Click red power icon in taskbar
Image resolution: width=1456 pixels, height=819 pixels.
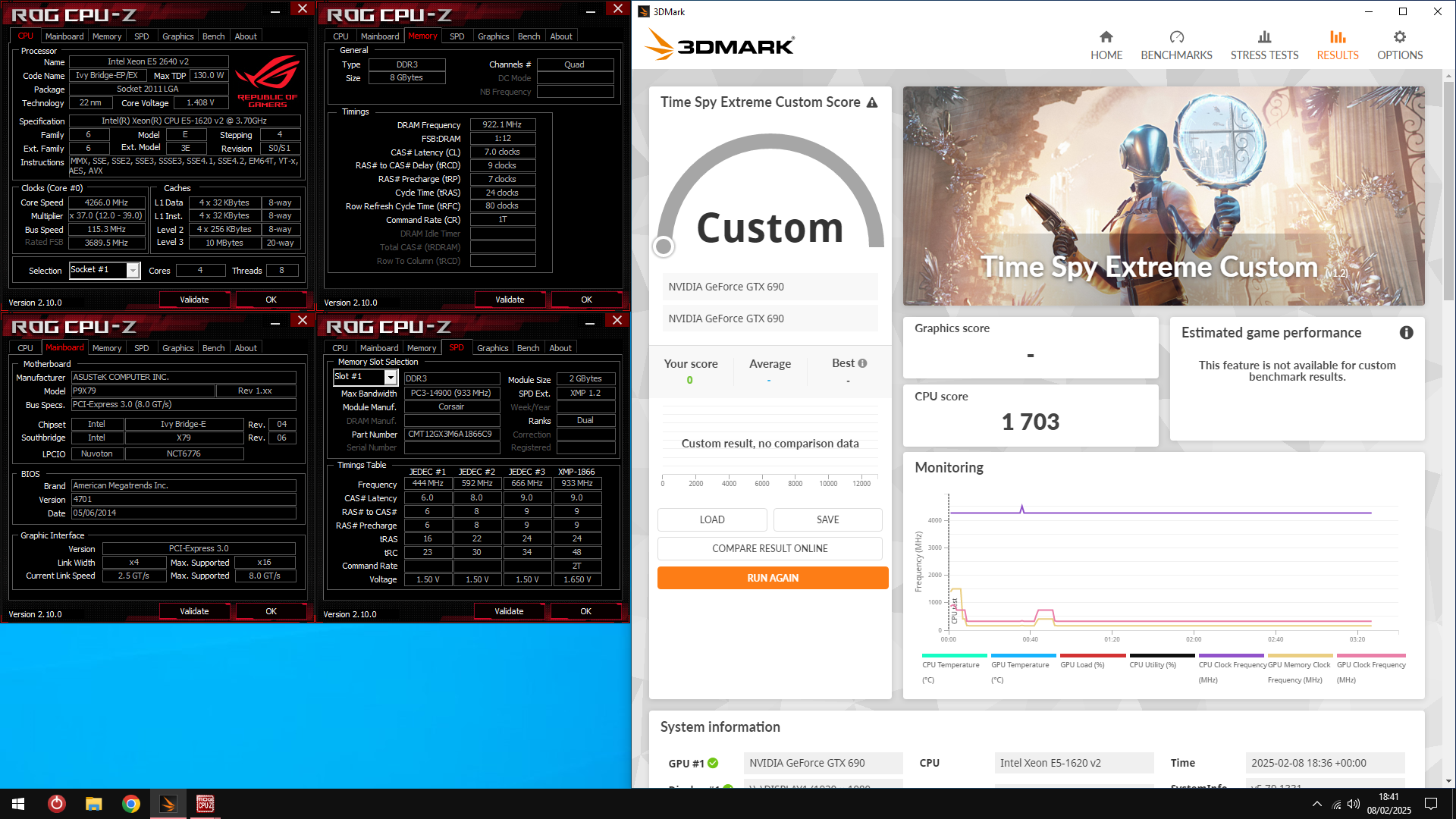click(x=57, y=804)
